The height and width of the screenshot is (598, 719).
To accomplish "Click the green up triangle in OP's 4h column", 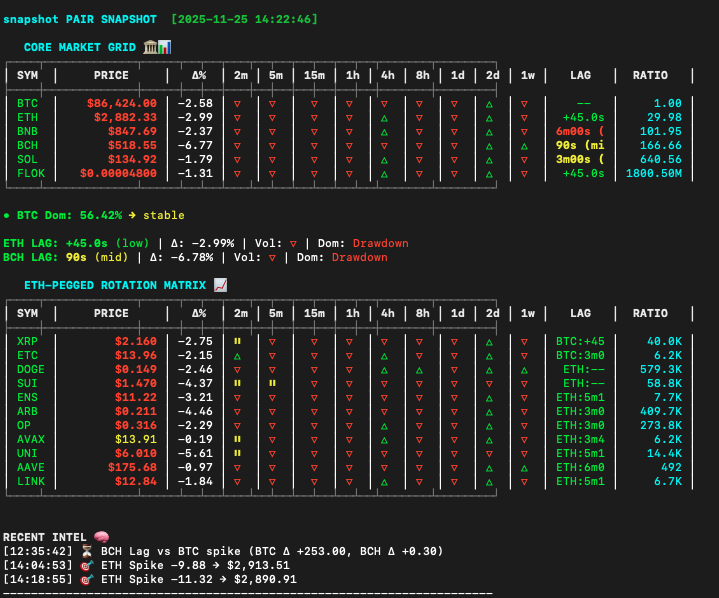I will [384, 426].
